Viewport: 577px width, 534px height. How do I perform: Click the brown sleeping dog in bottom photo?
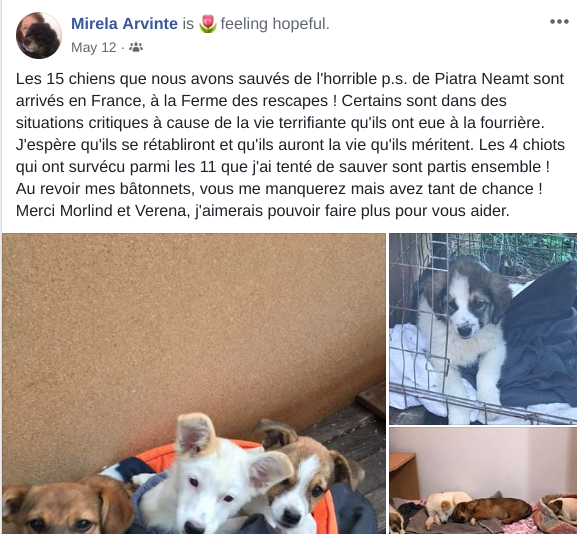491,510
